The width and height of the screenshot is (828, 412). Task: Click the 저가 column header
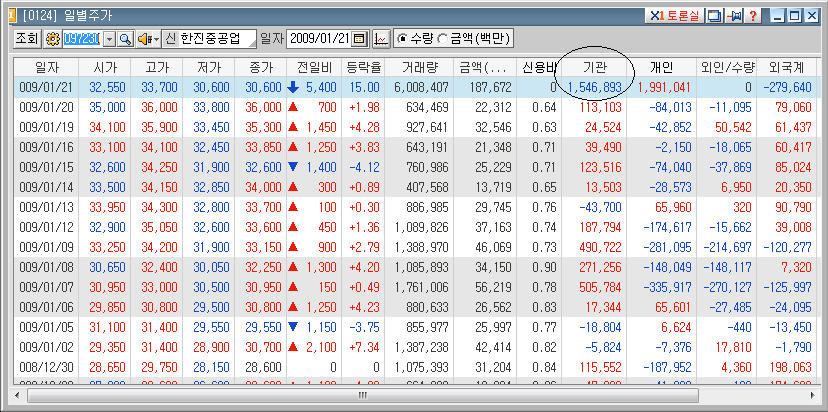point(208,67)
